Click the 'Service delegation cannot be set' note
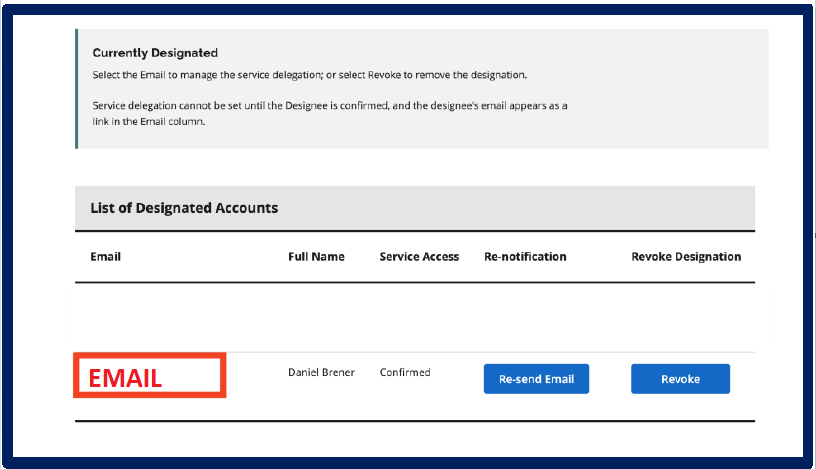Screen dimensions: 816x469 330,105
